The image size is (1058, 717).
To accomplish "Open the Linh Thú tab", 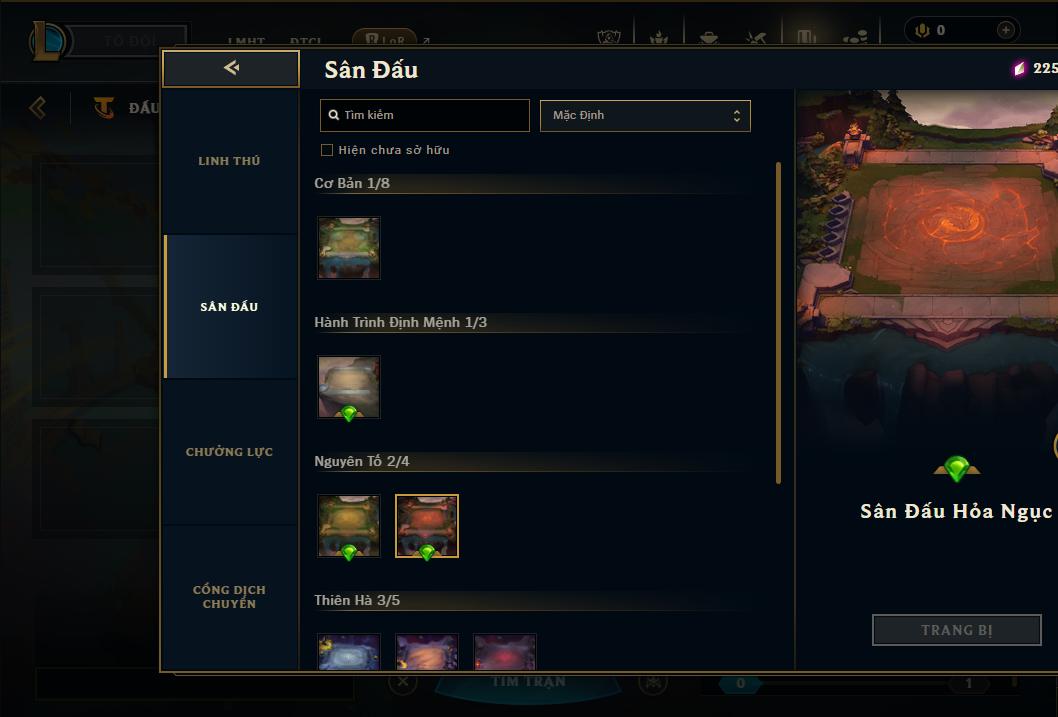I will pos(229,161).
